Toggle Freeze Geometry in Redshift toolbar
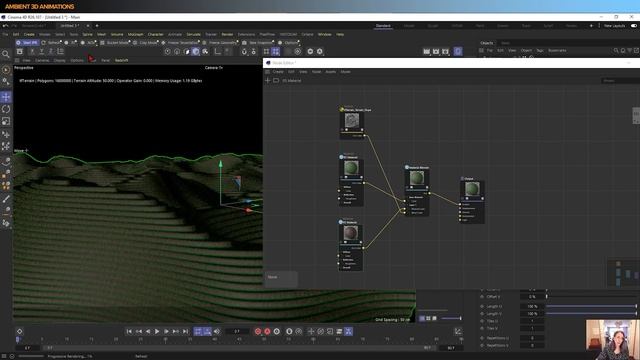 (220, 42)
